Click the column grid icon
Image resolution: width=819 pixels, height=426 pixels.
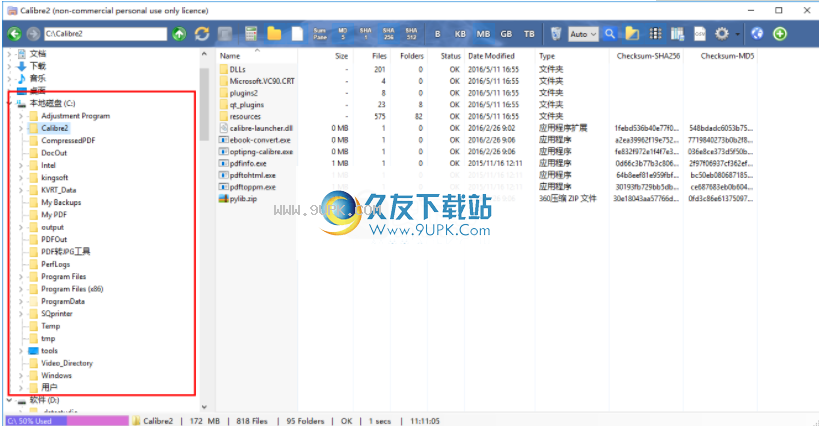pos(655,34)
